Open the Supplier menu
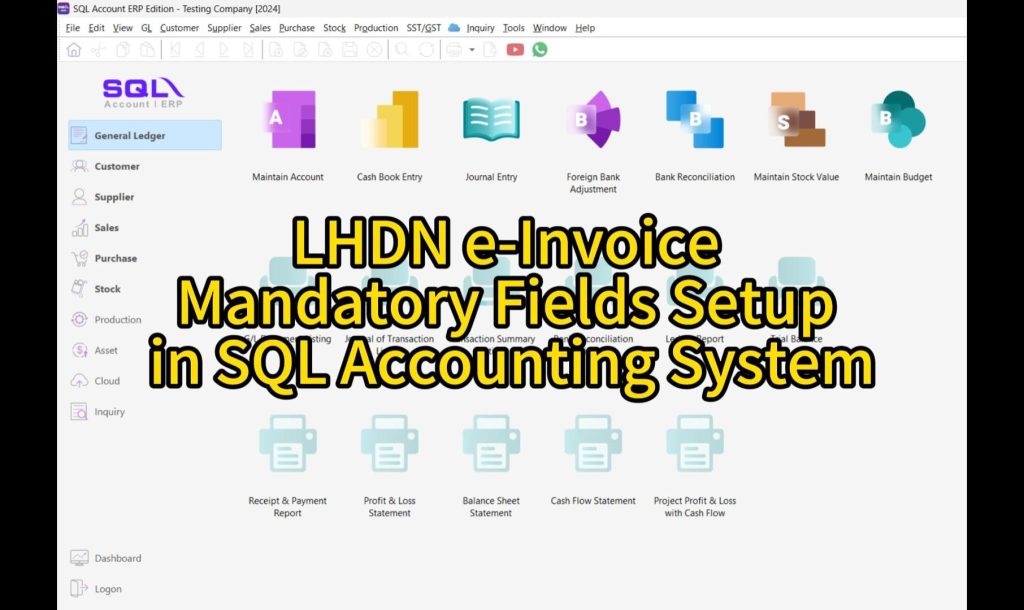The width and height of the screenshot is (1024, 610). click(x=224, y=28)
